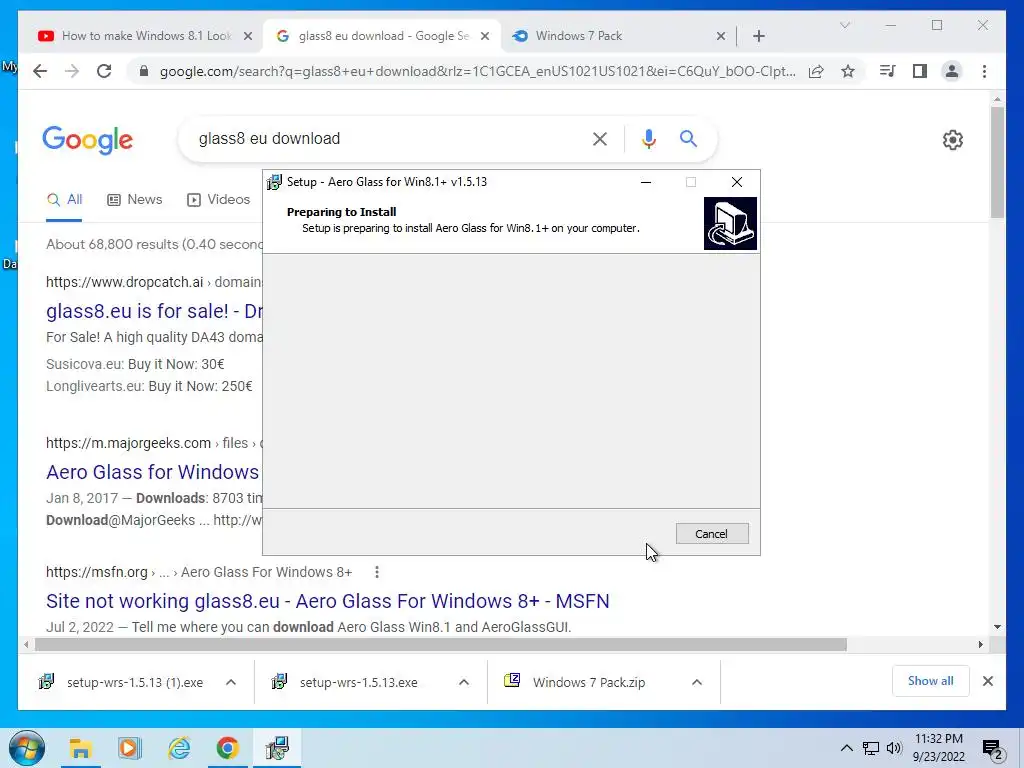This screenshot has height=768, width=1024.
Task: Open the Chrome three-dot menu
Action: (x=984, y=71)
